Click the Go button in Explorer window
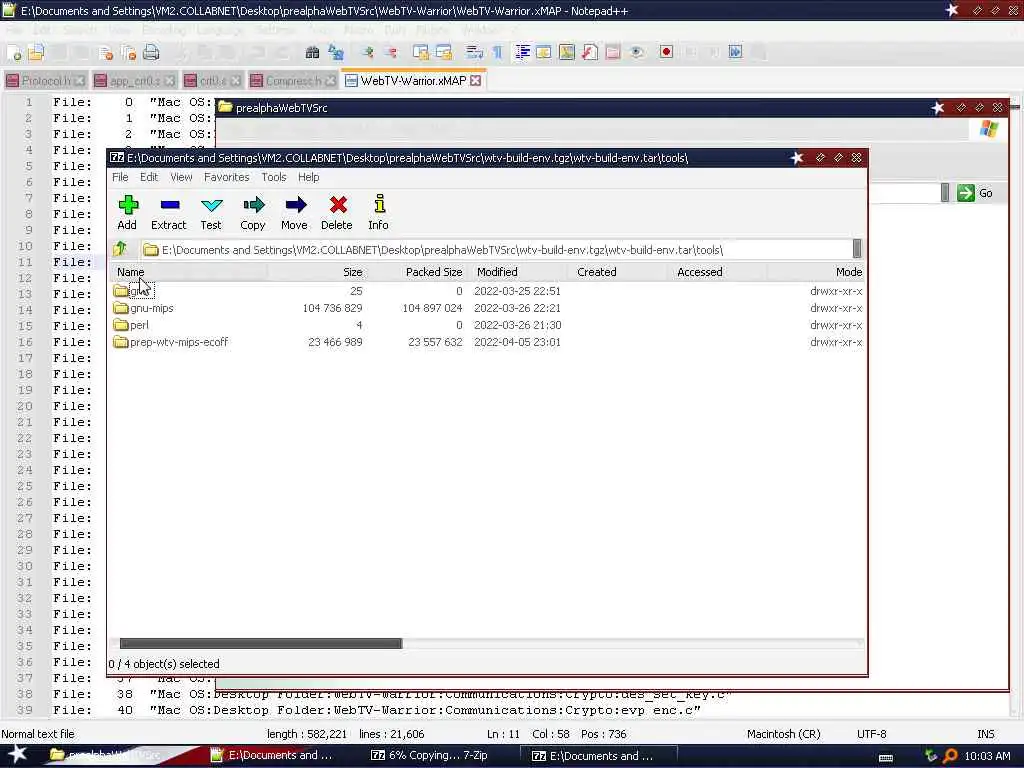Screen dimensions: 1024x768 coord(975,193)
